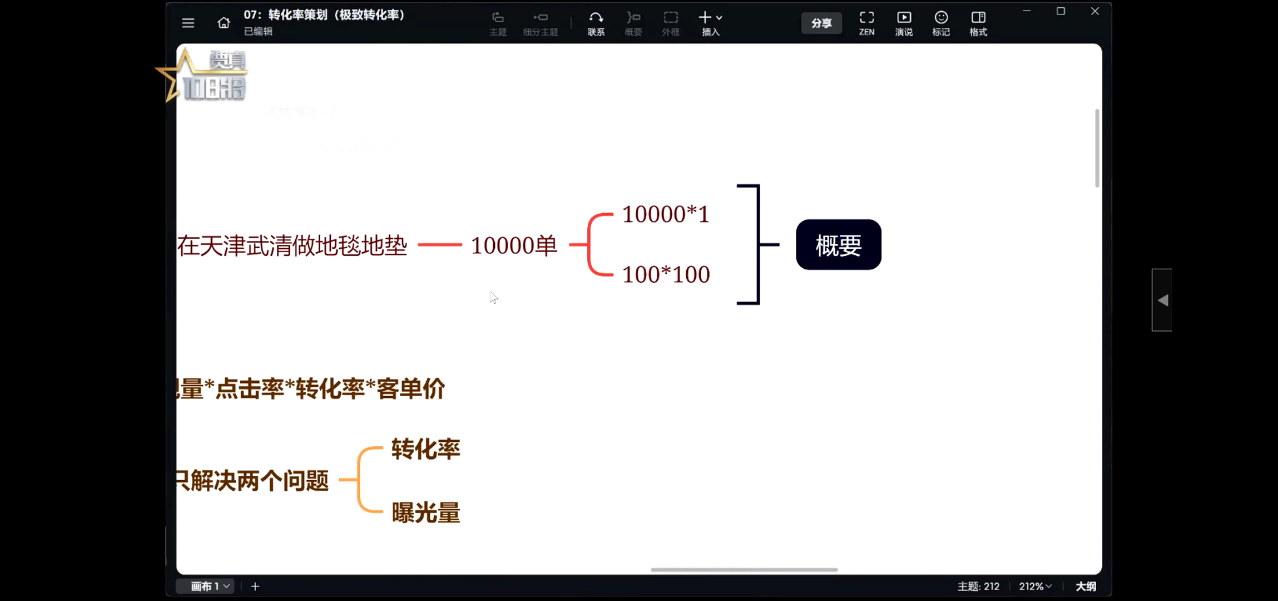The height and width of the screenshot is (601, 1278).
Task: Open the 插入 insert dropdown
Action: pyautogui.click(x=710, y=22)
